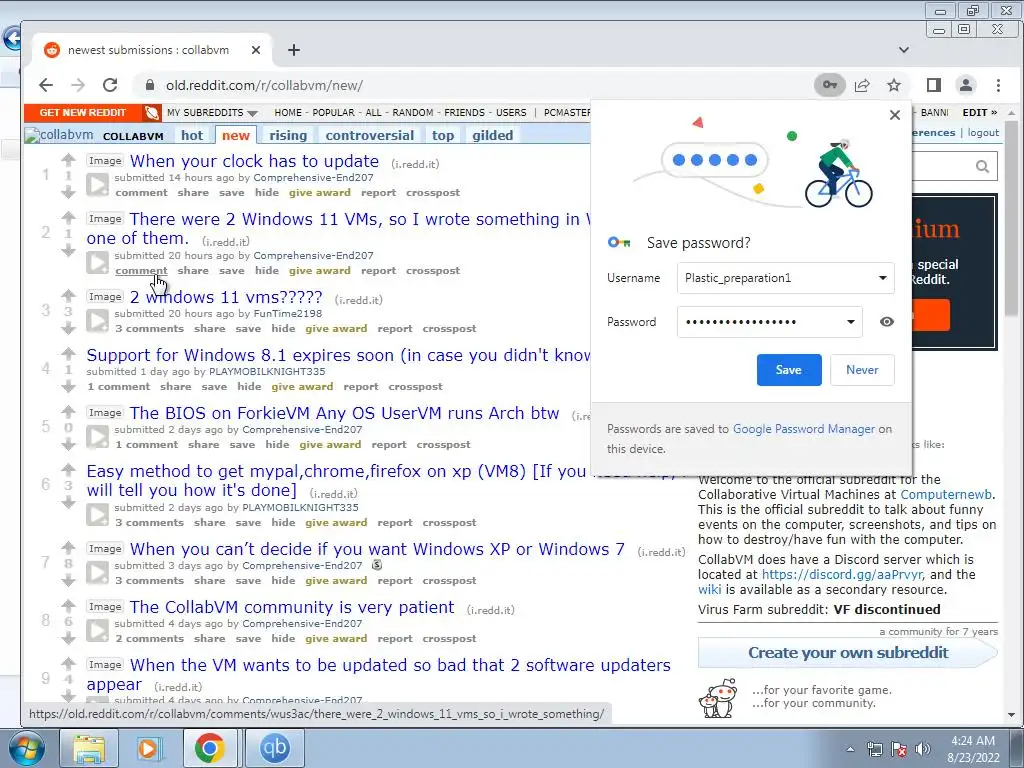Expand preview for 'When you can't decide' post

[x=97, y=573]
